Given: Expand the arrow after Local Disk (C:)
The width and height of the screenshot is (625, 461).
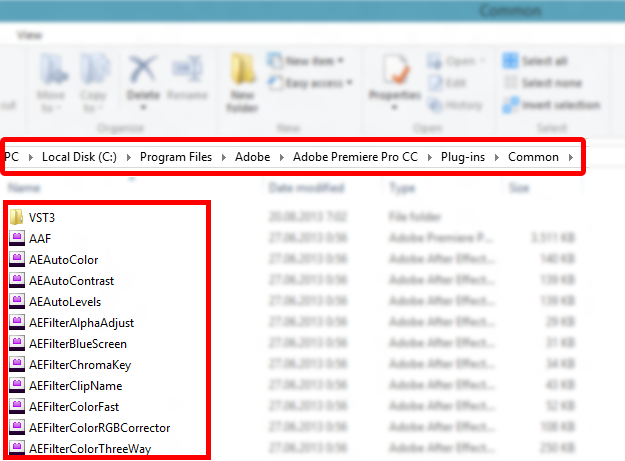Looking at the screenshot, I should pyautogui.click(x=128, y=157).
